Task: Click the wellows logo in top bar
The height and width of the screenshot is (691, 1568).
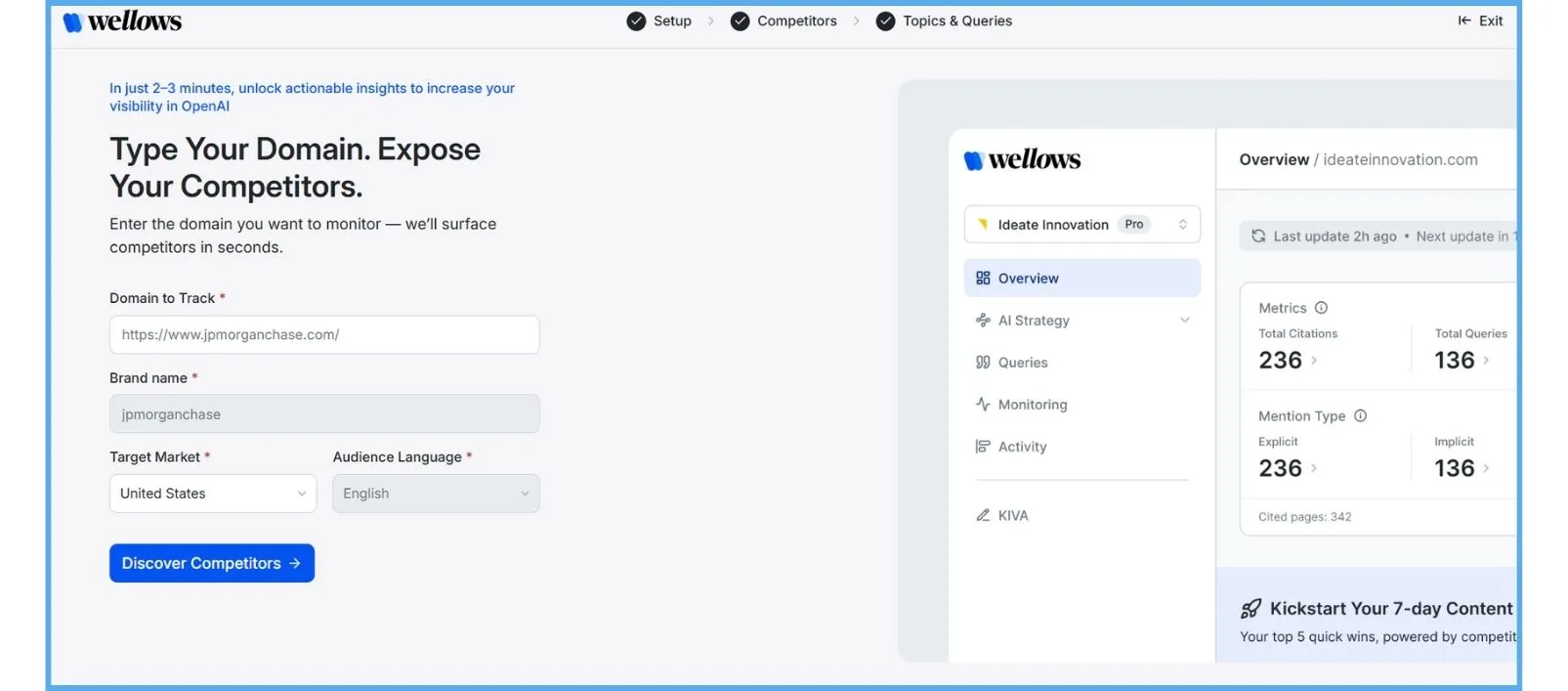Action: click(x=122, y=22)
